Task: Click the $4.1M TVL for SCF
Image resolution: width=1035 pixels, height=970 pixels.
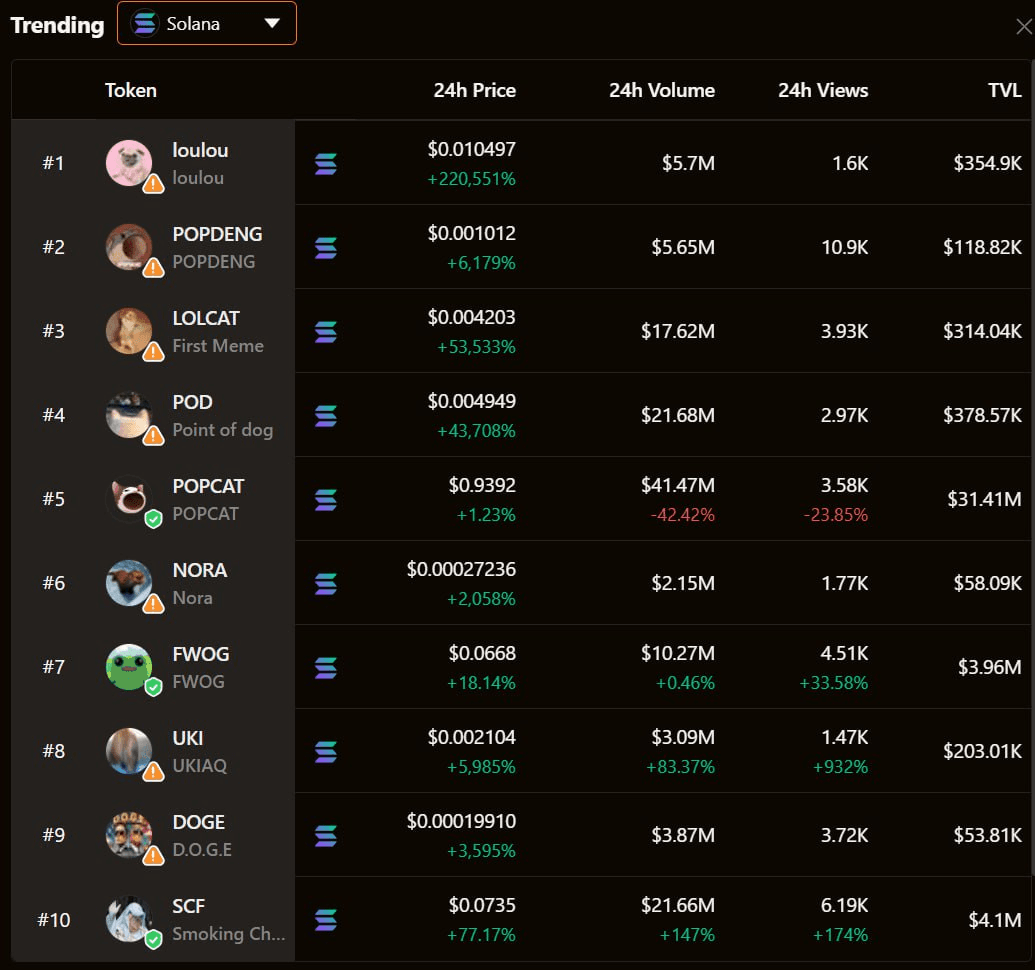Action: pos(994,919)
